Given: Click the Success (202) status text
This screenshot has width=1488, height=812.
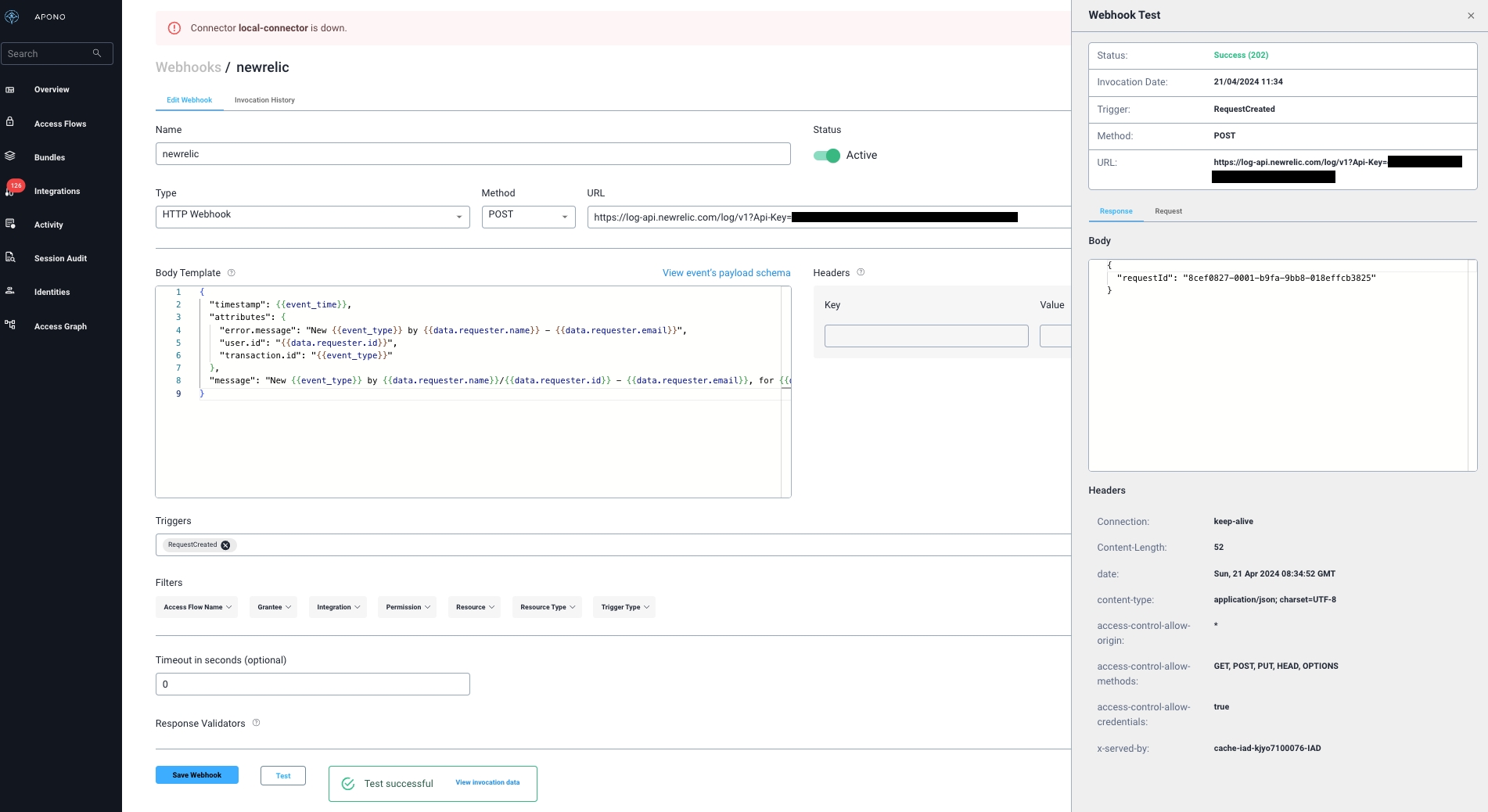Looking at the screenshot, I should 1241,55.
